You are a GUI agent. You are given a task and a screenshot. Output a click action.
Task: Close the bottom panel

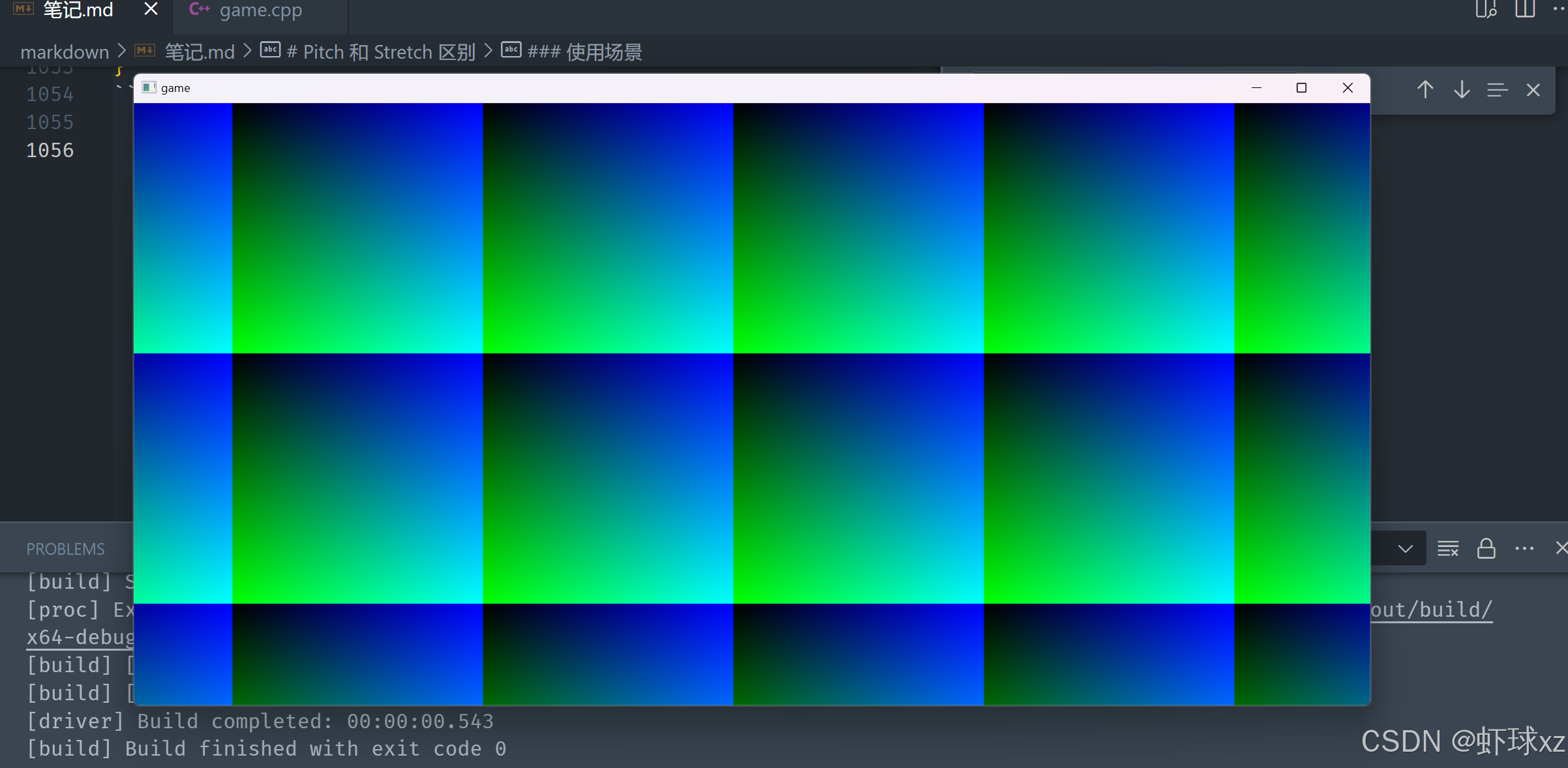point(1561,548)
